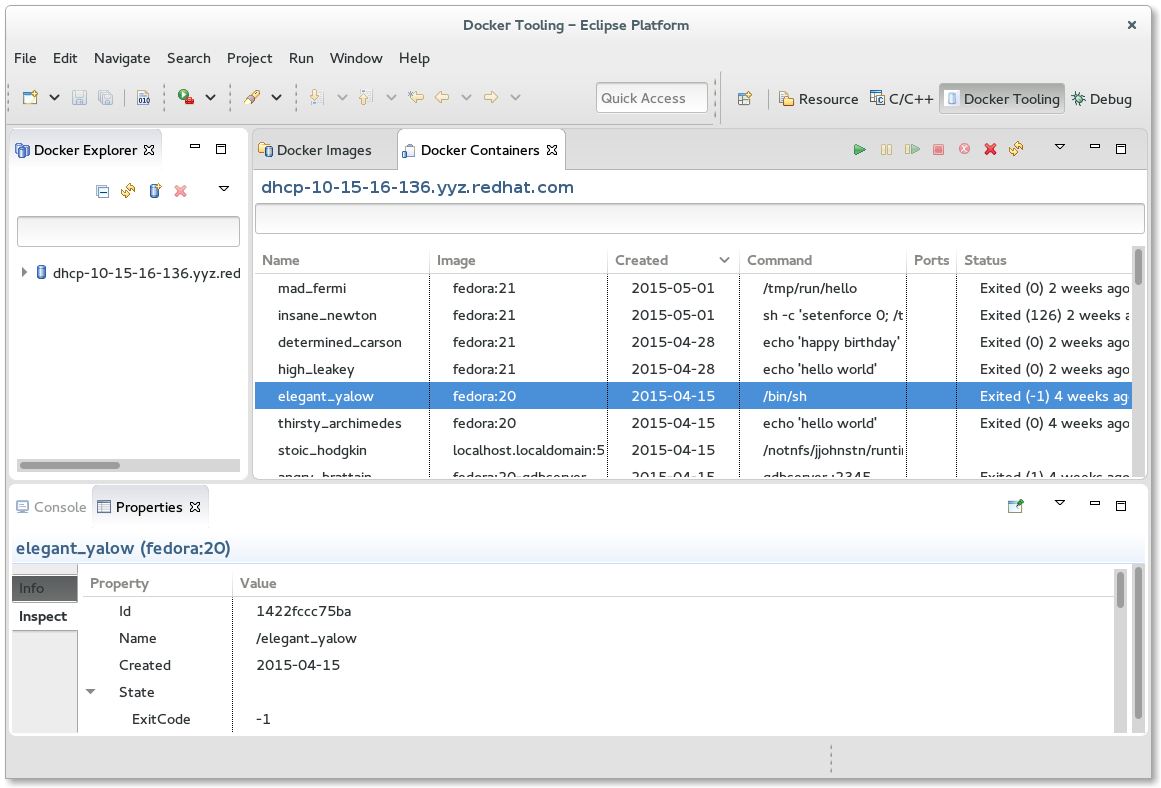Viewport: 1161px width, 788px height.
Task: Open the New wizard dropdown arrow
Action: pyautogui.click(x=54, y=97)
